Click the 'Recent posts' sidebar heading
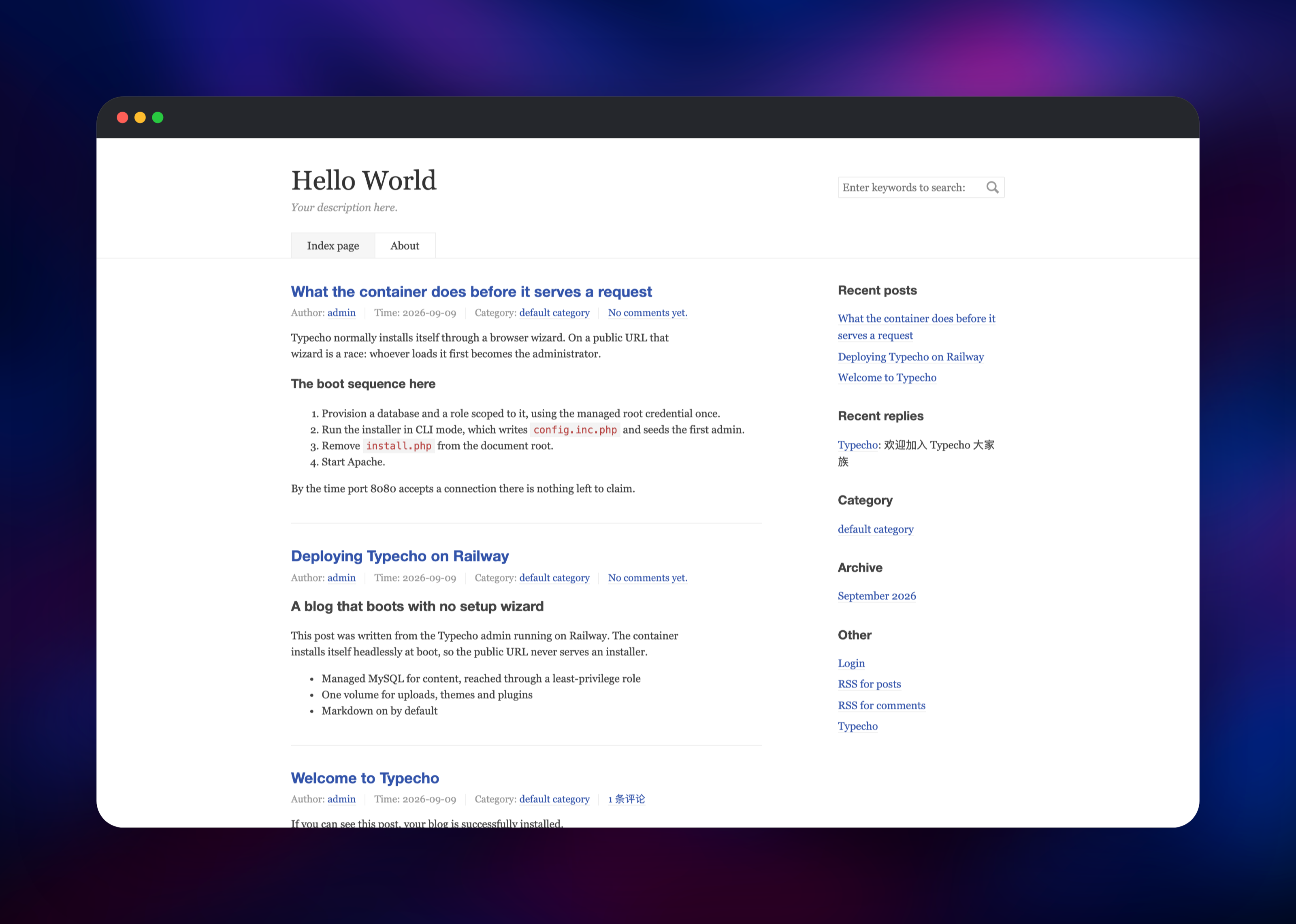 coord(877,290)
